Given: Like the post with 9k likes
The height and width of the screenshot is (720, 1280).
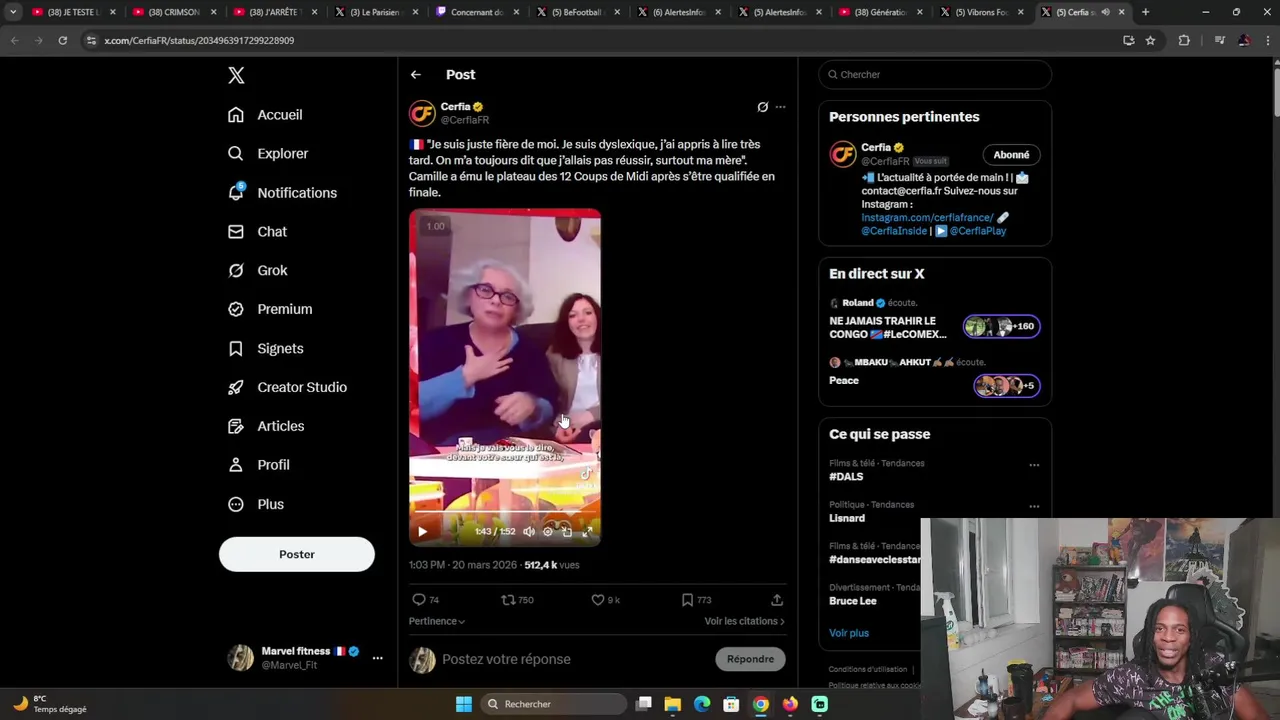Looking at the screenshot, I should pyautogui.click(x=606, y=600).
